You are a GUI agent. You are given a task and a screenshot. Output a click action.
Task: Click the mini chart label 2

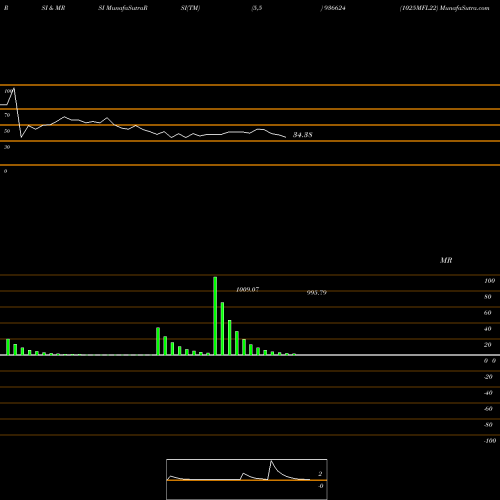[320, 474]
